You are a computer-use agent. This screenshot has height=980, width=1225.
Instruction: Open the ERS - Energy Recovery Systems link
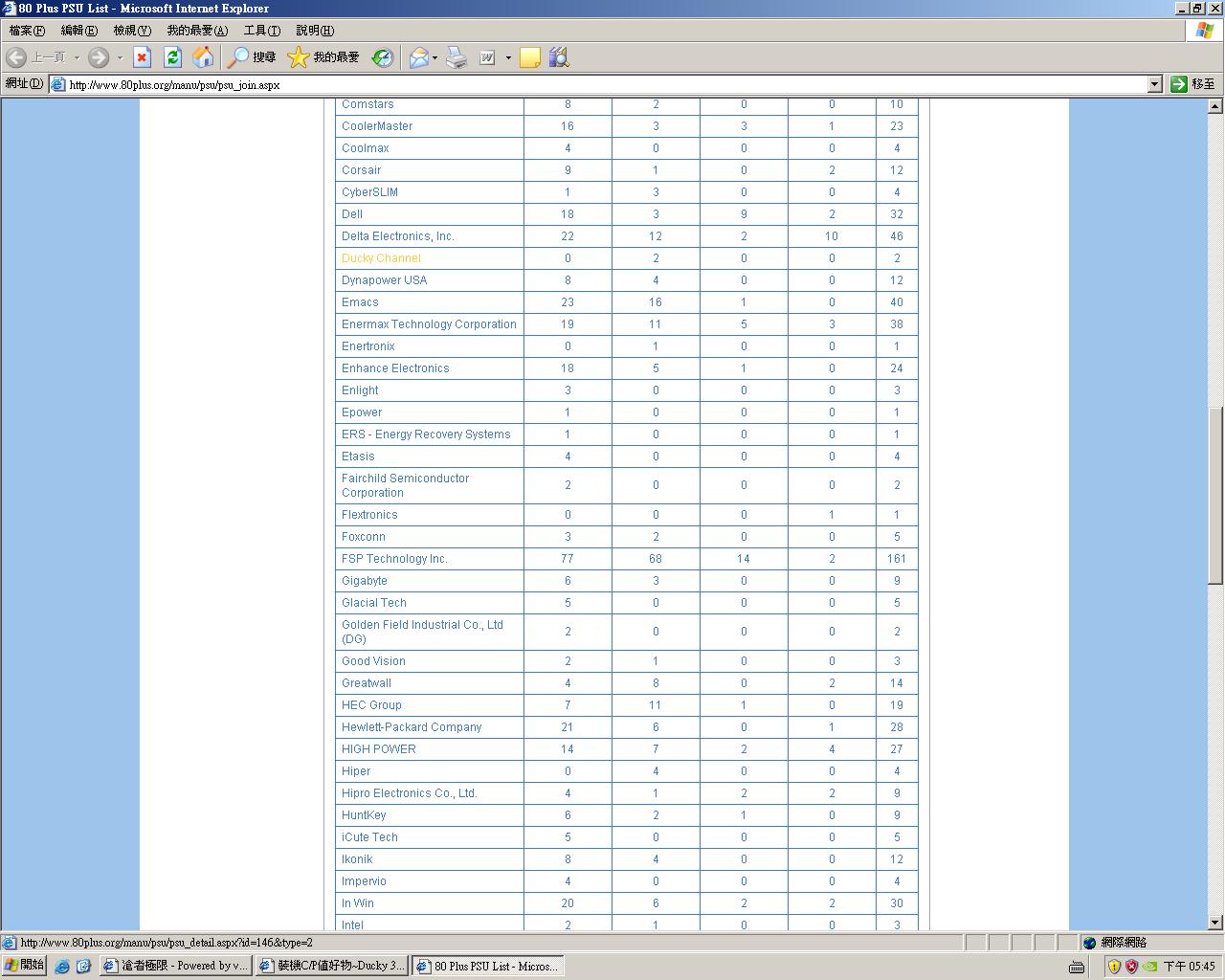point(426,434)
